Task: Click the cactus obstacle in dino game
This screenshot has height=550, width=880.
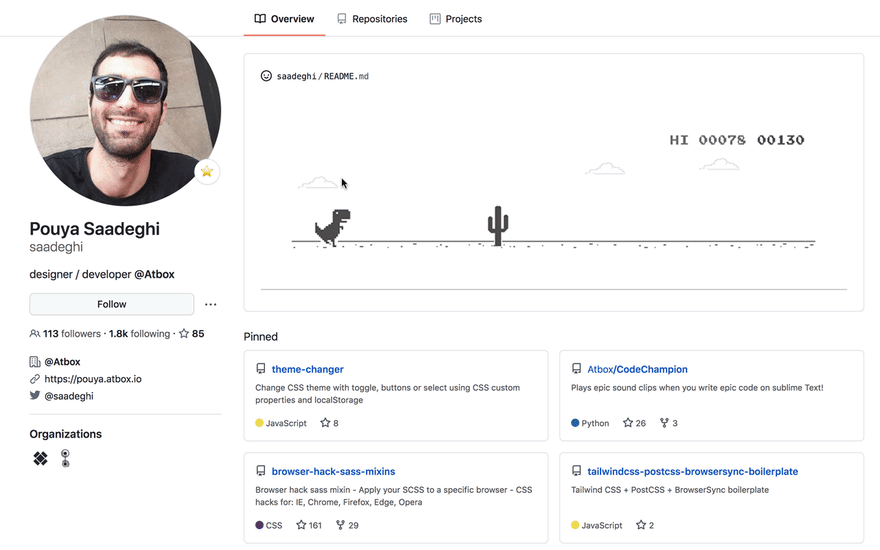Action: 498,226
